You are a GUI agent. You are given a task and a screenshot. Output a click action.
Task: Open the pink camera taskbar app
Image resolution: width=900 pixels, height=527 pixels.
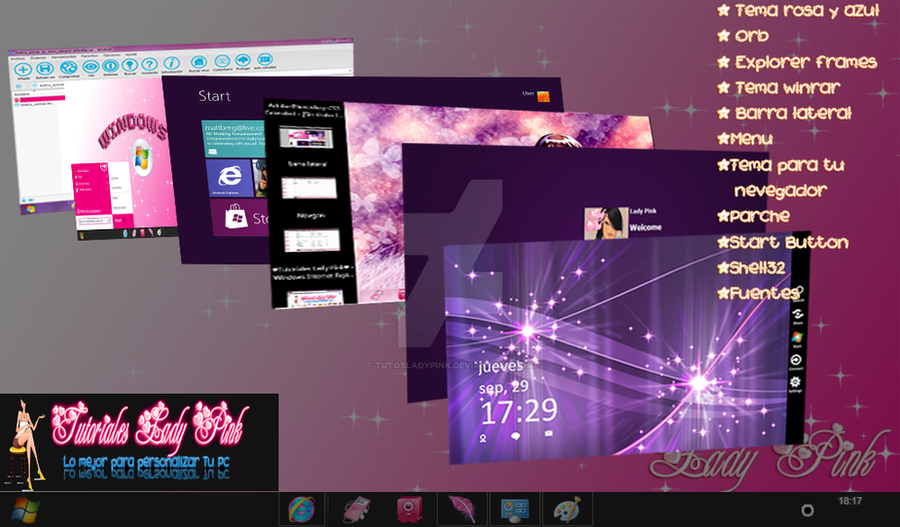409,509
